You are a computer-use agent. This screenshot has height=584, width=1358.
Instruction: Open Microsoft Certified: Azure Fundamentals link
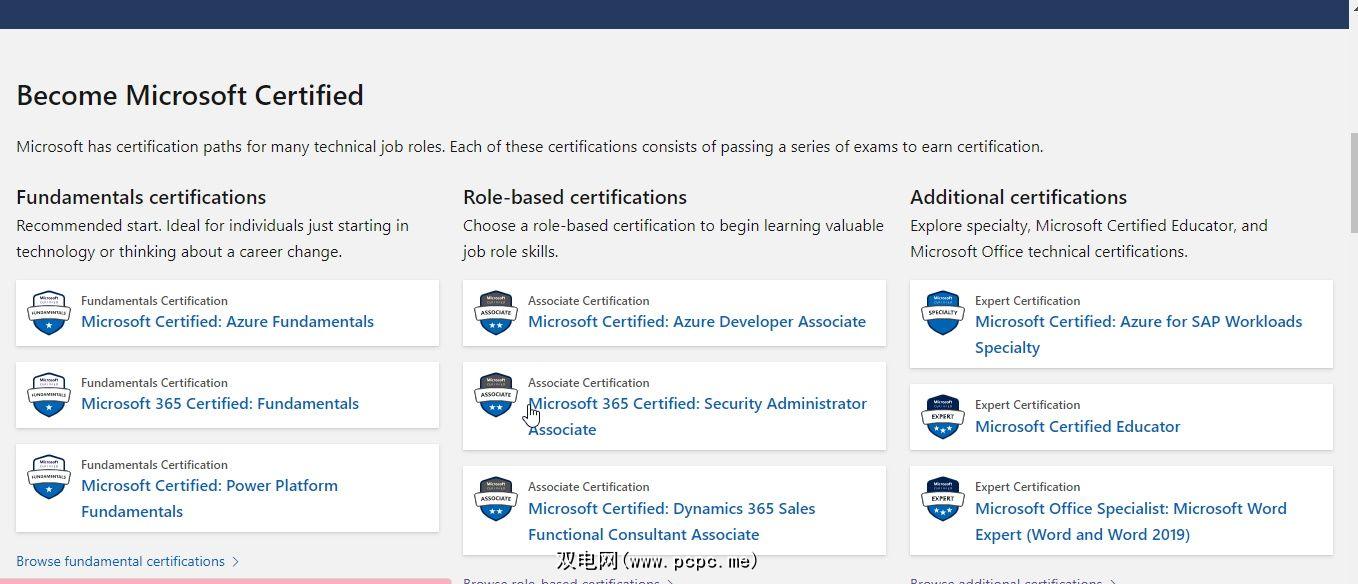click(x=227, y=322)
